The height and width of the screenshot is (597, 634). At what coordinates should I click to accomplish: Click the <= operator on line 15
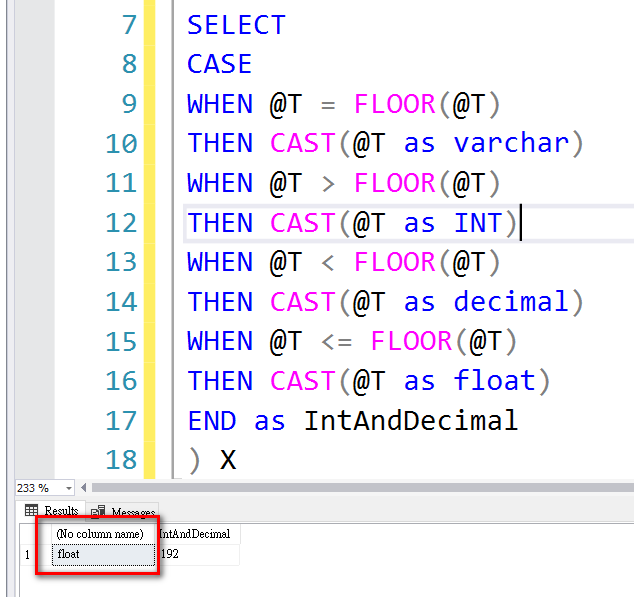click(x=337, y=342)
